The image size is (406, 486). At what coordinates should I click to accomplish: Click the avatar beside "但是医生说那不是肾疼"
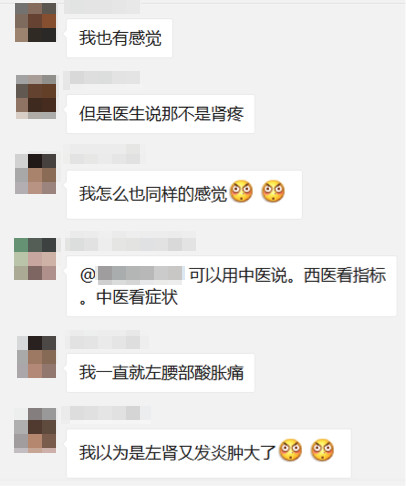coord(36,97)
